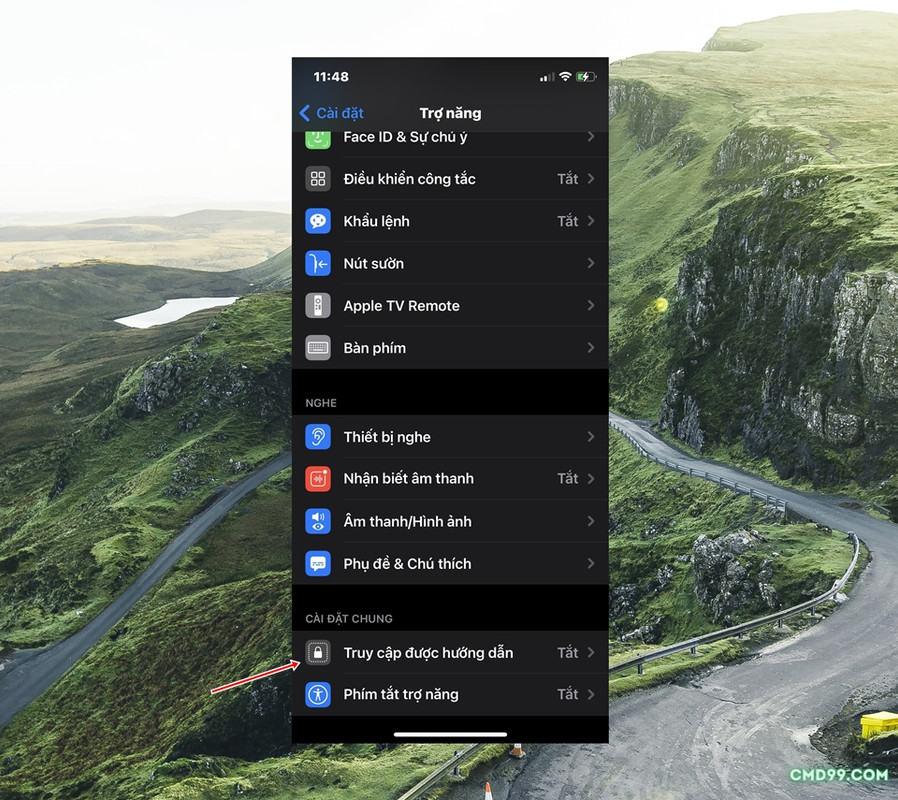Open Apple TV Remote settings
This screenshot has height=800, width=898.
coord(450,306)
